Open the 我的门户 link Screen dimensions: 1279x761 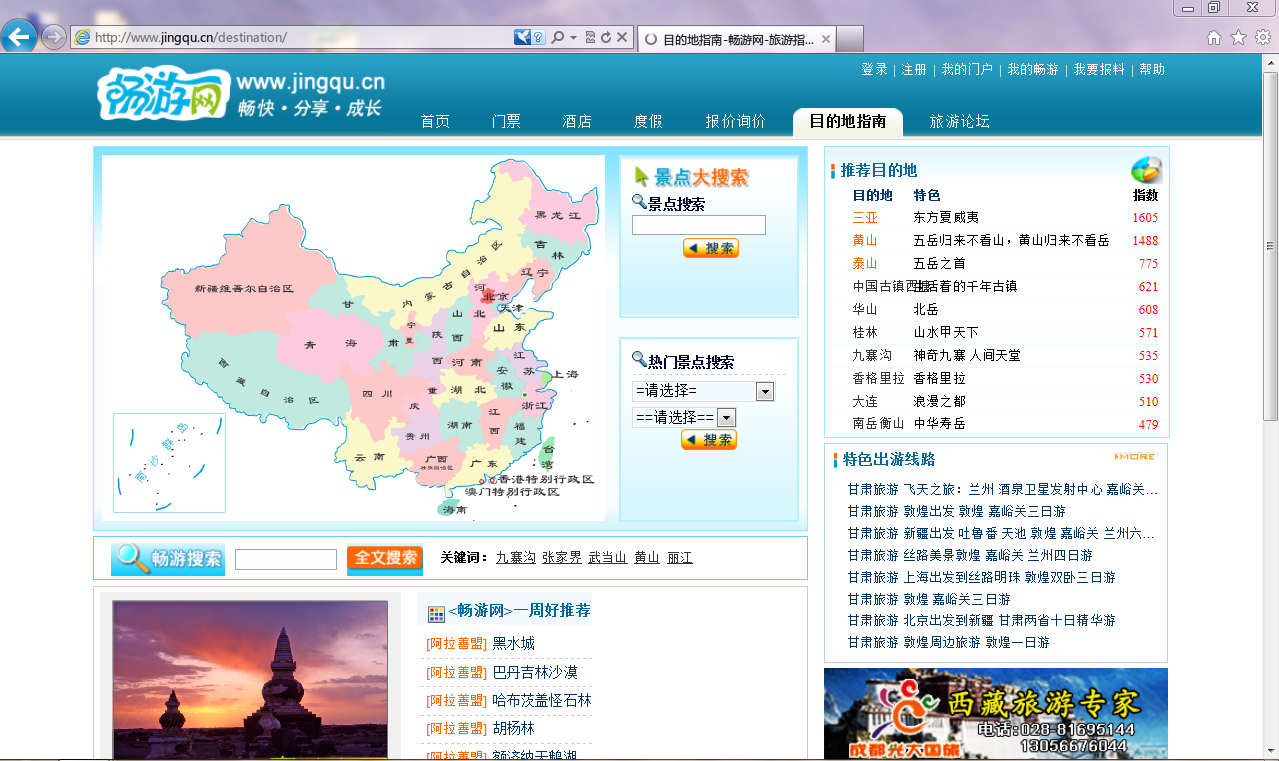[967, 69]
